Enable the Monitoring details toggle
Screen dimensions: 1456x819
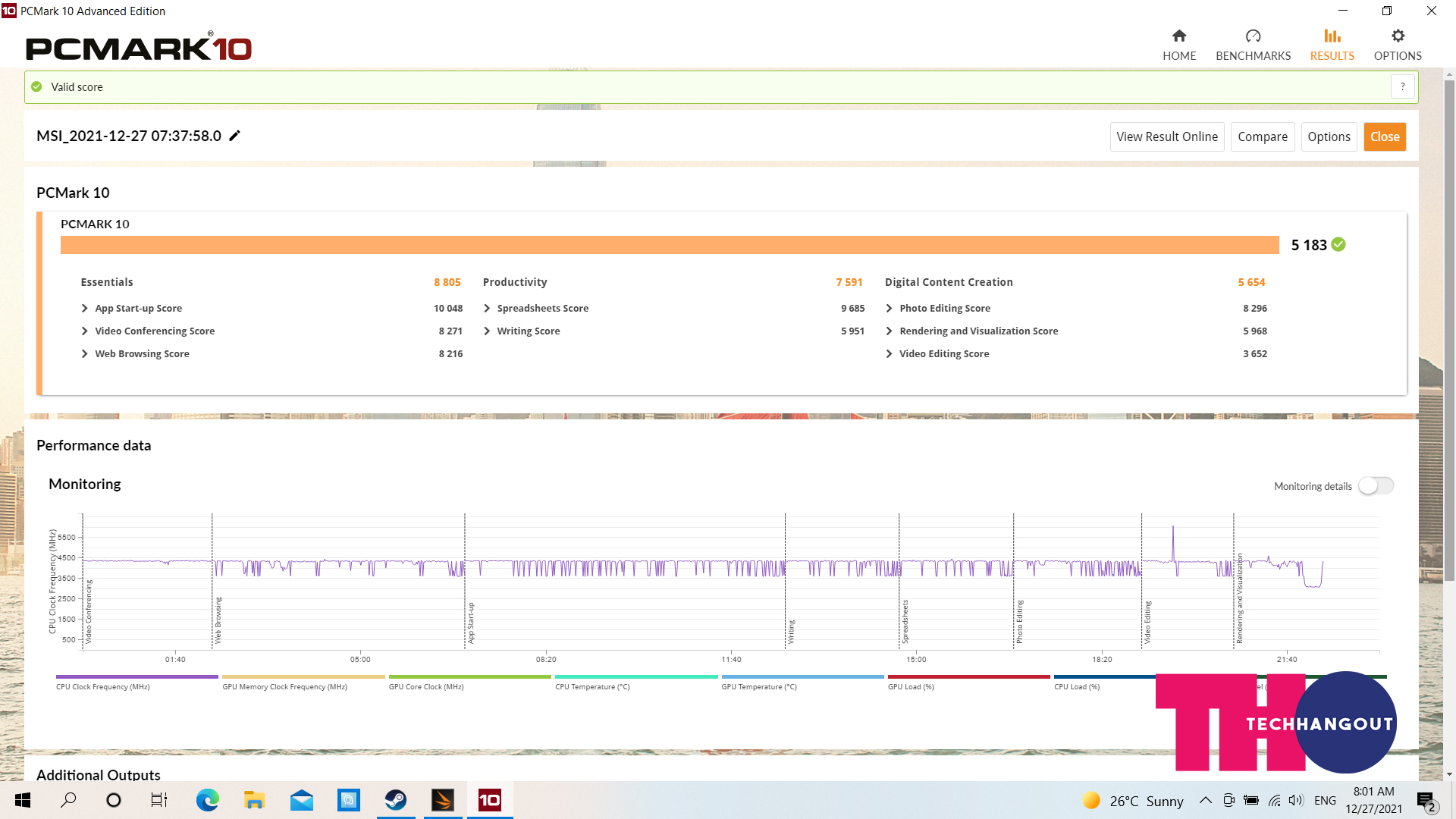pyautogui.click(x=1376, y=485)
